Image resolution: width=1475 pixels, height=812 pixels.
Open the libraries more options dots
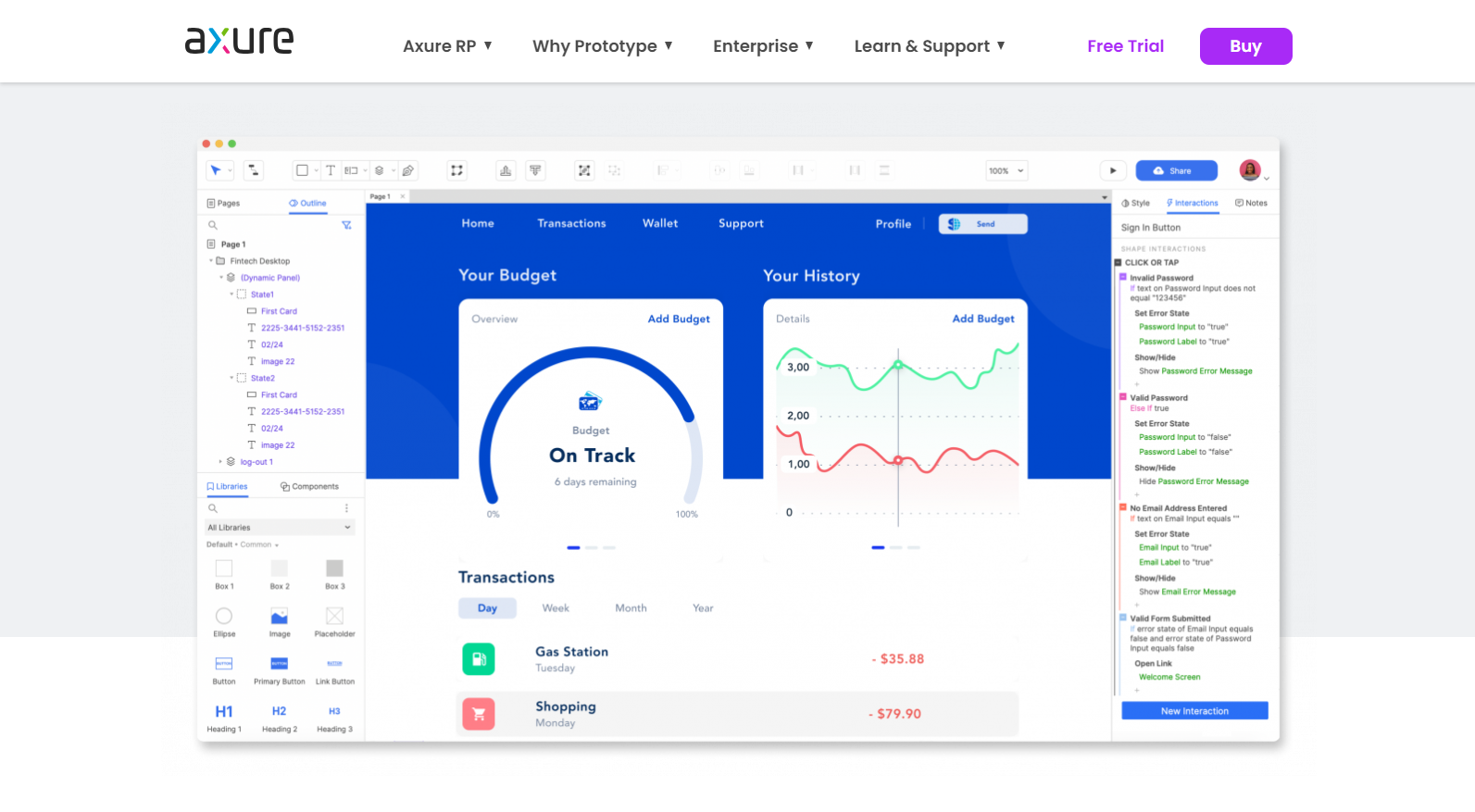click(347, 508)
